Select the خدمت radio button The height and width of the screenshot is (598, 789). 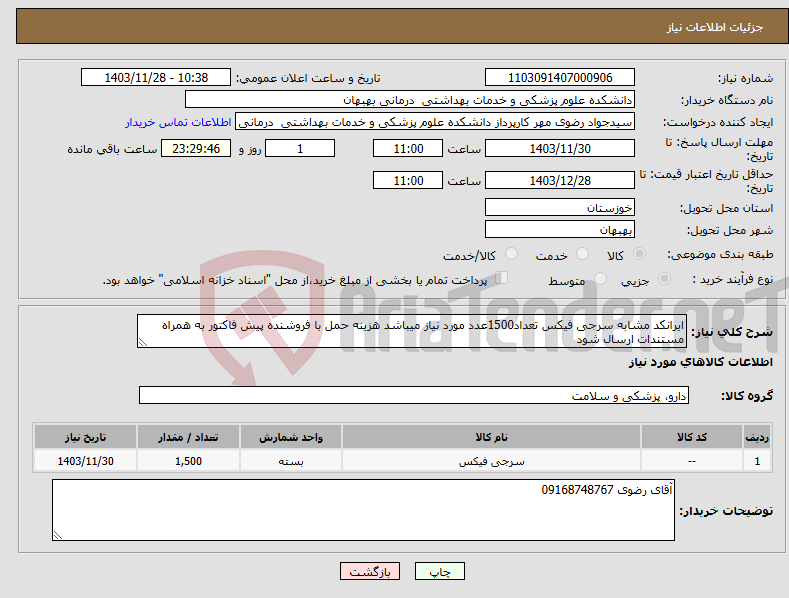(582, 254)
